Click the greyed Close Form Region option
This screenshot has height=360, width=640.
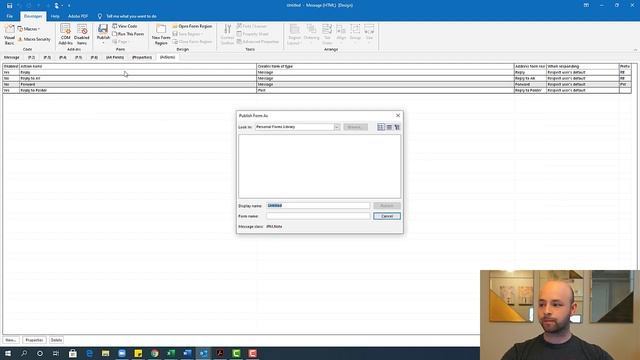[192, 42]
